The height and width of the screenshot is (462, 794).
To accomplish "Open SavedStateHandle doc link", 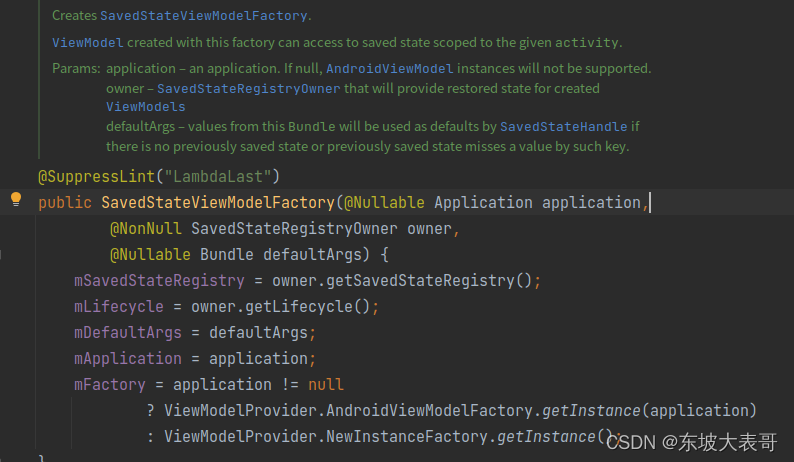I will coord(564,127).
